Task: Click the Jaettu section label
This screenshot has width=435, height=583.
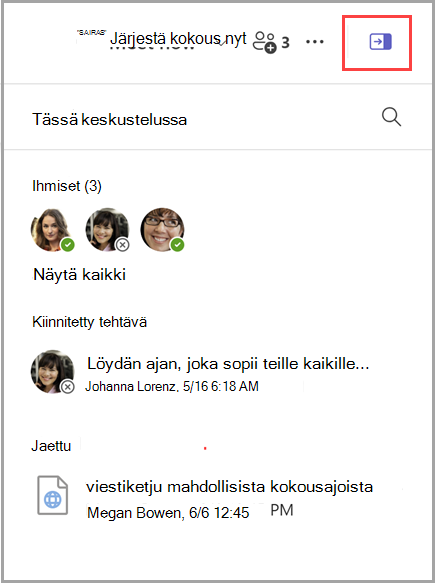Action: (x=51, y=446)
